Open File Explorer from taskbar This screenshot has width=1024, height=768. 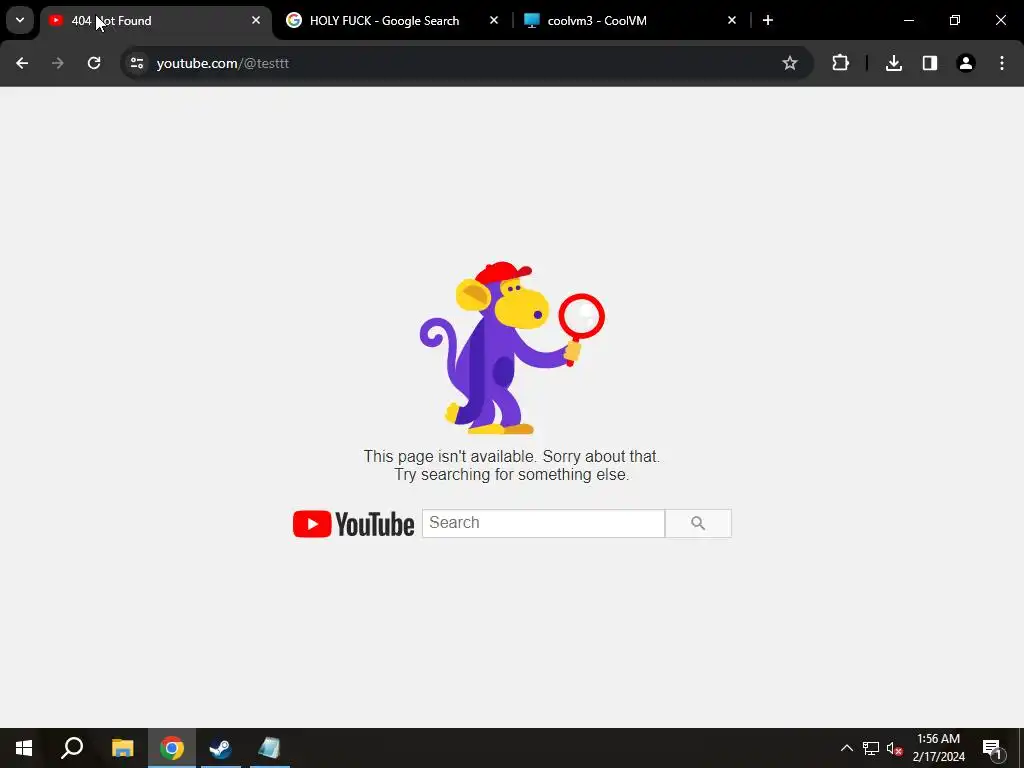pos(122,748)
